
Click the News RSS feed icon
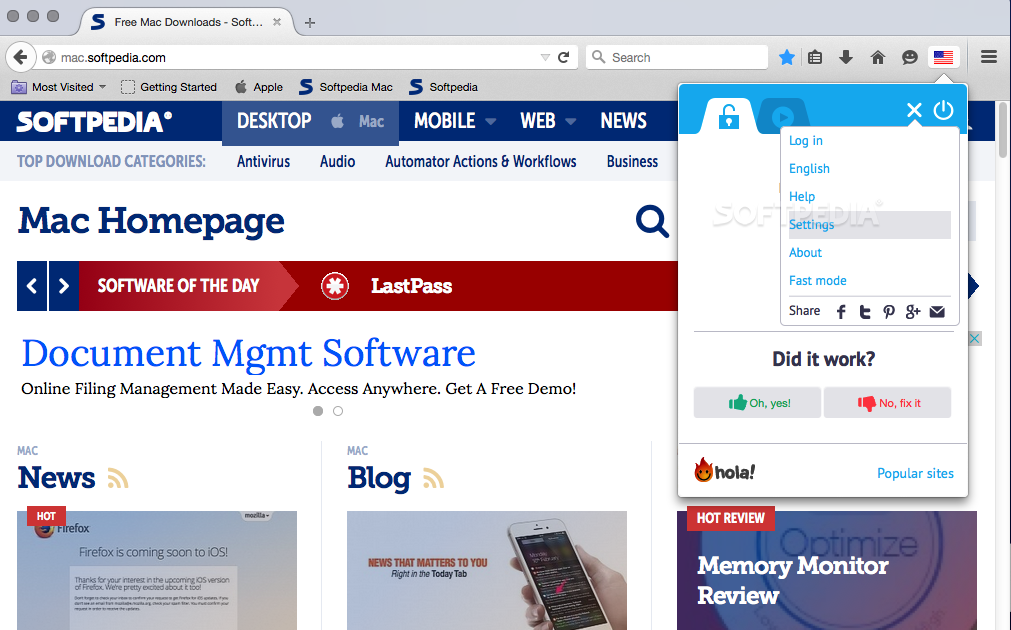click(x=117, y=478)
